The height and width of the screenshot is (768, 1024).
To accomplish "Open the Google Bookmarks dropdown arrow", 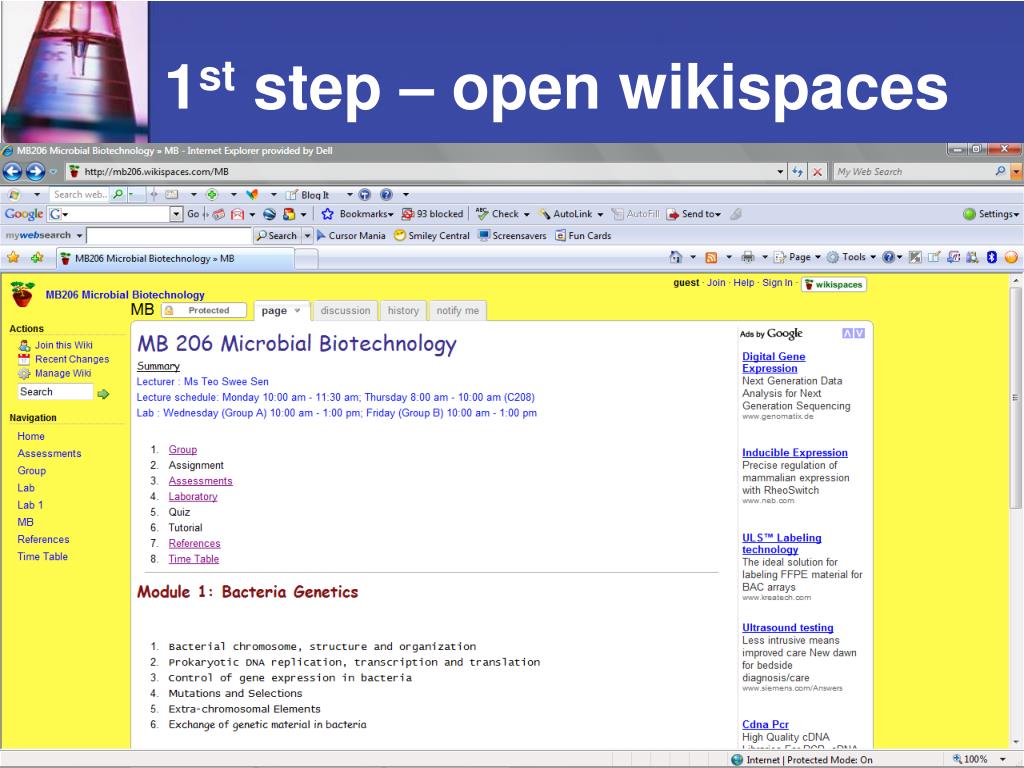I will [391, 214].
